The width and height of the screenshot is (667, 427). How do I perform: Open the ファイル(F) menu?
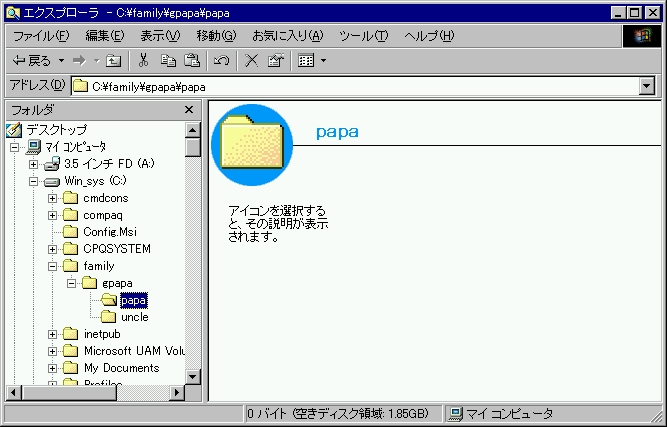41,36
